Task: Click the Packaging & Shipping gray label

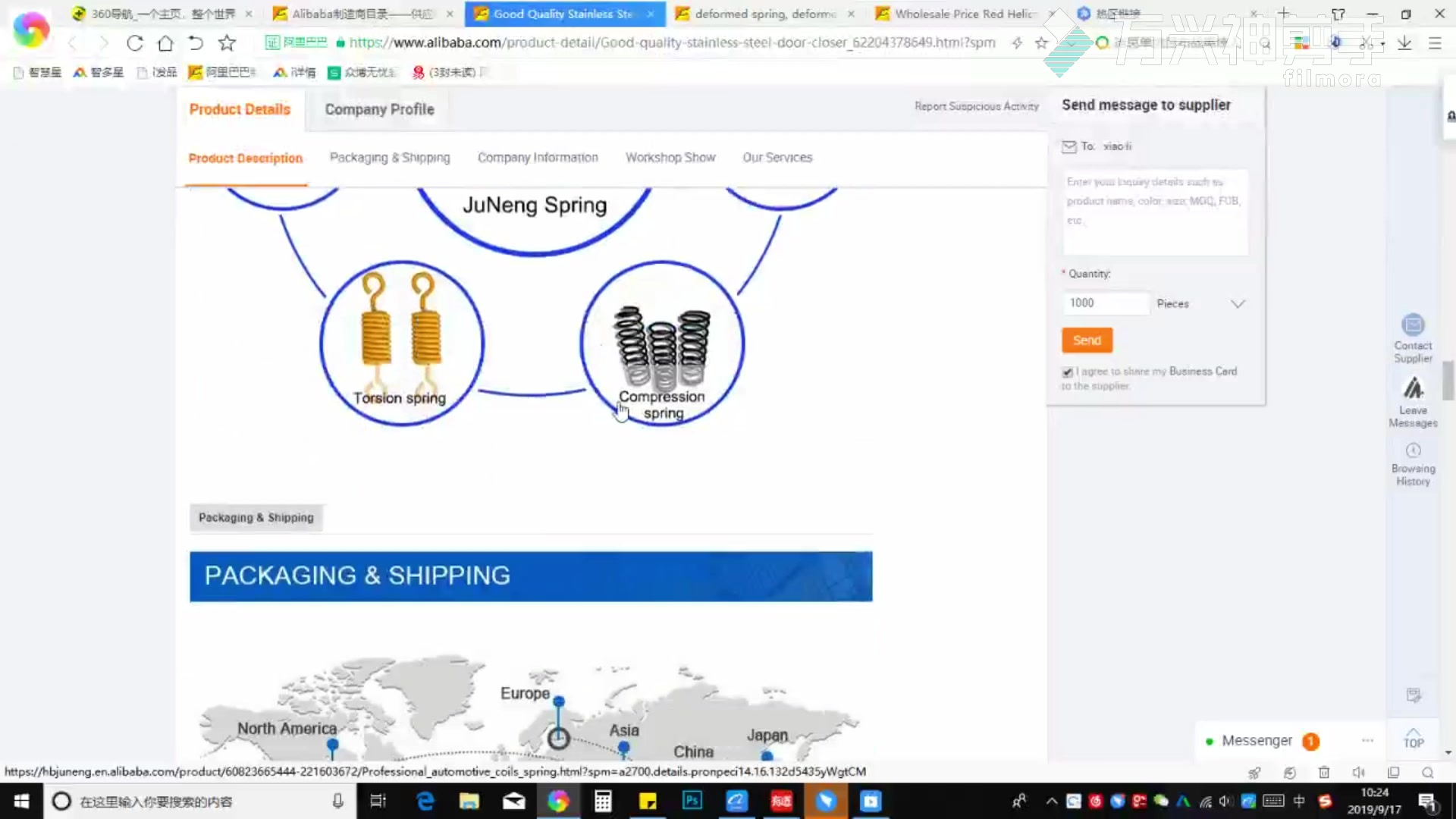Action: click(x=256, y=517)
